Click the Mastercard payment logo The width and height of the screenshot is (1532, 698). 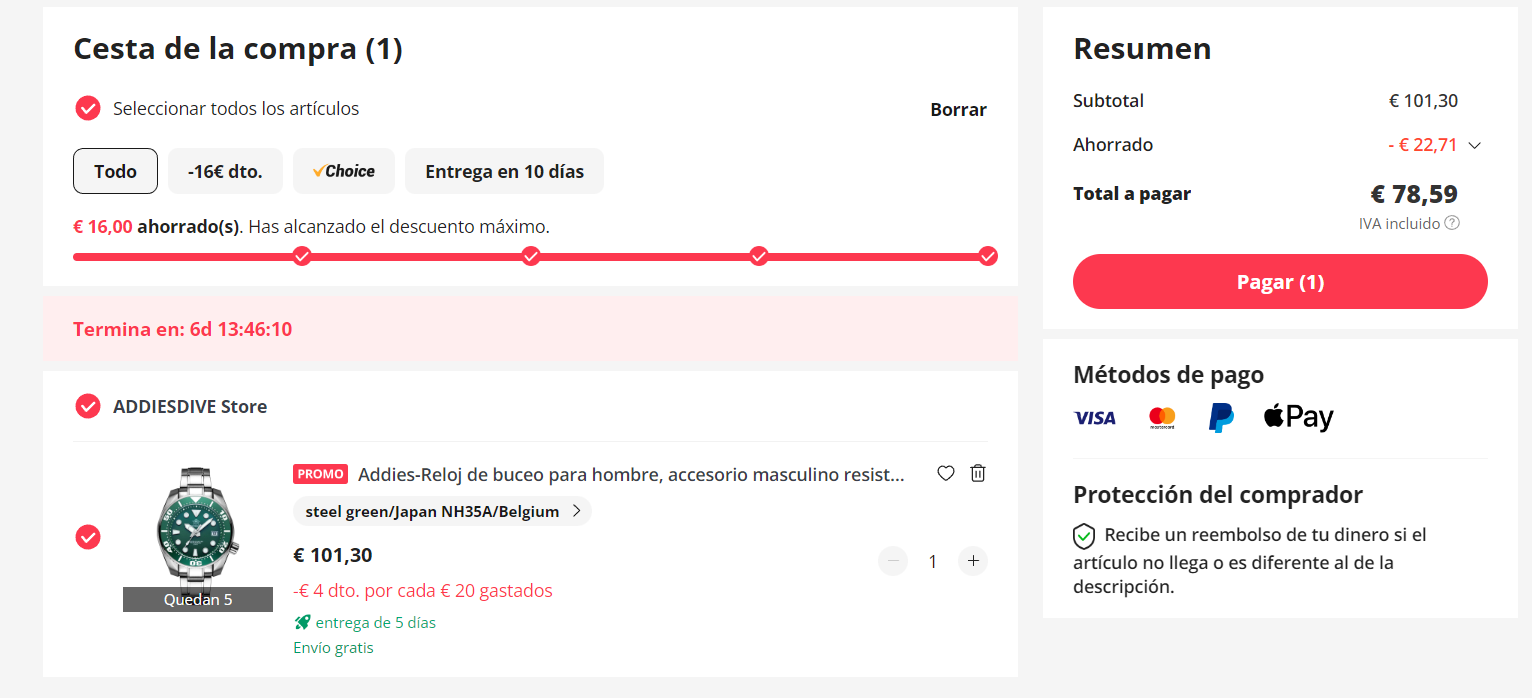[1162, 418]
